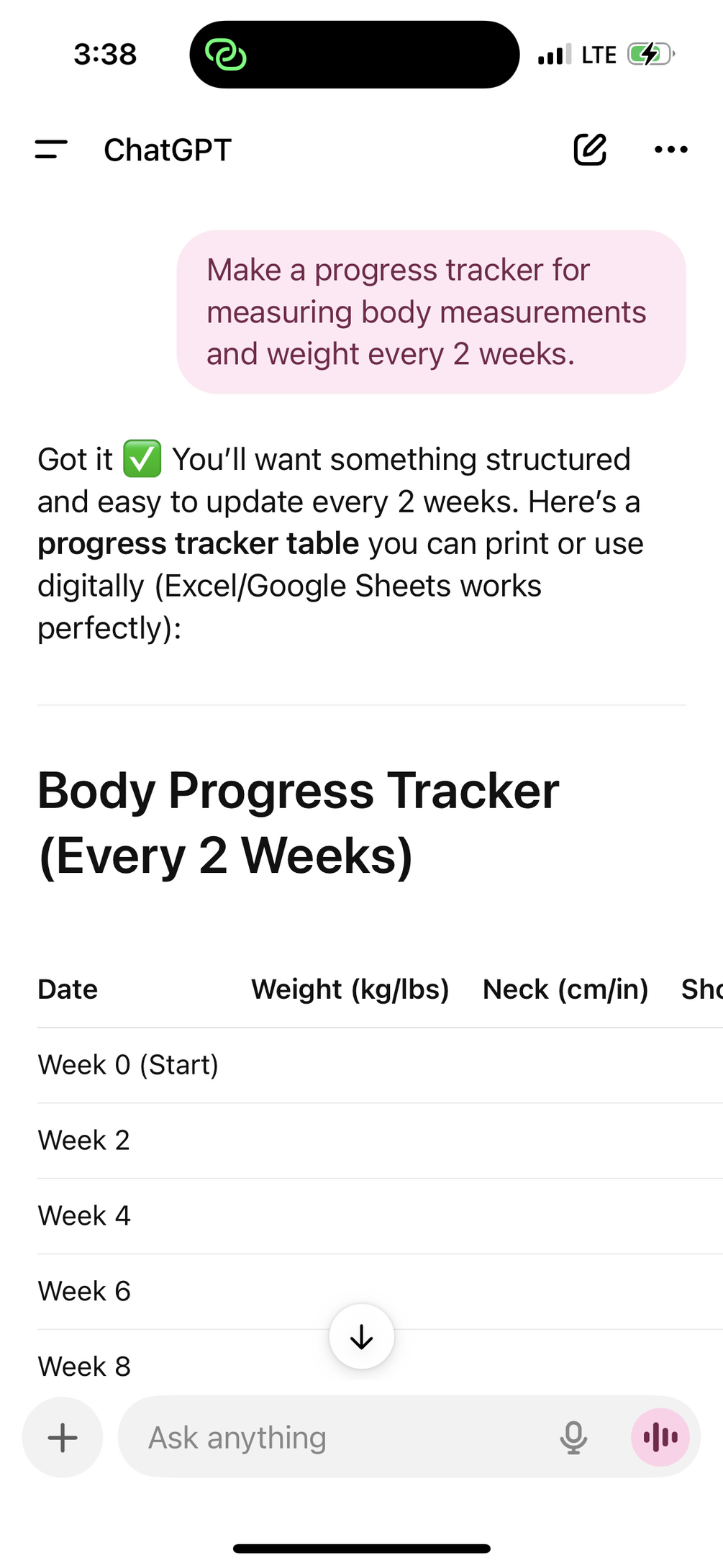Jump to bottom with down arrow button
723x1568 pixels.
[361, 1336]
